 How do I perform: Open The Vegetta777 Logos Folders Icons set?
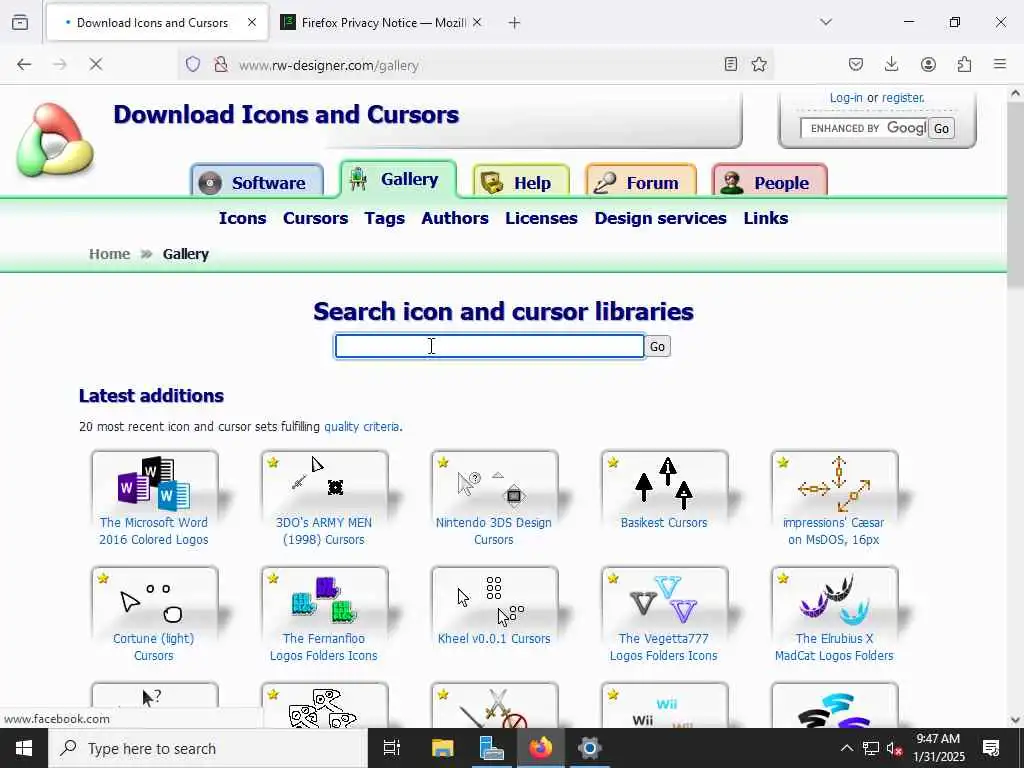664,615
